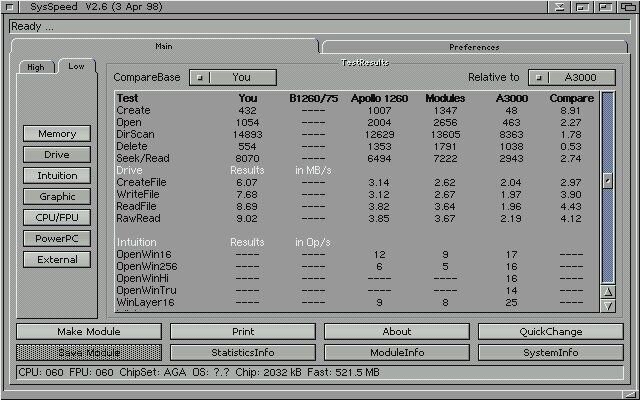Click the WinLayer16 row label
Viewport: 640px width, 400px height.
pos(145,302)
